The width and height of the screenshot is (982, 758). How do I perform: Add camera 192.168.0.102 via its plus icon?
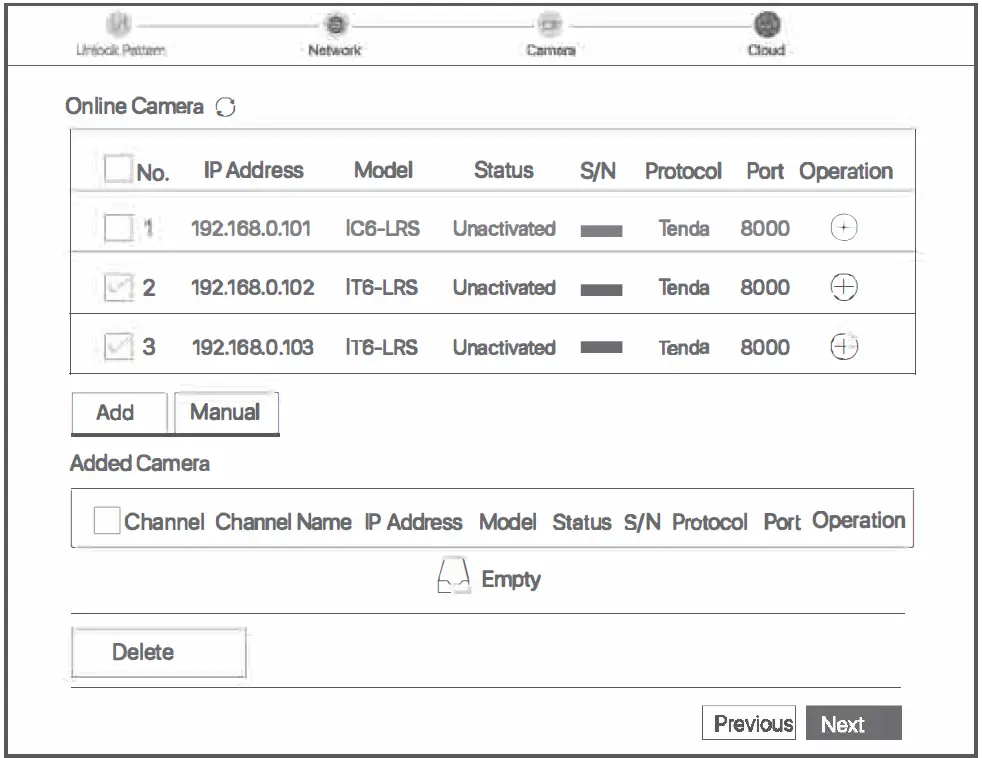tap(845, 288)
